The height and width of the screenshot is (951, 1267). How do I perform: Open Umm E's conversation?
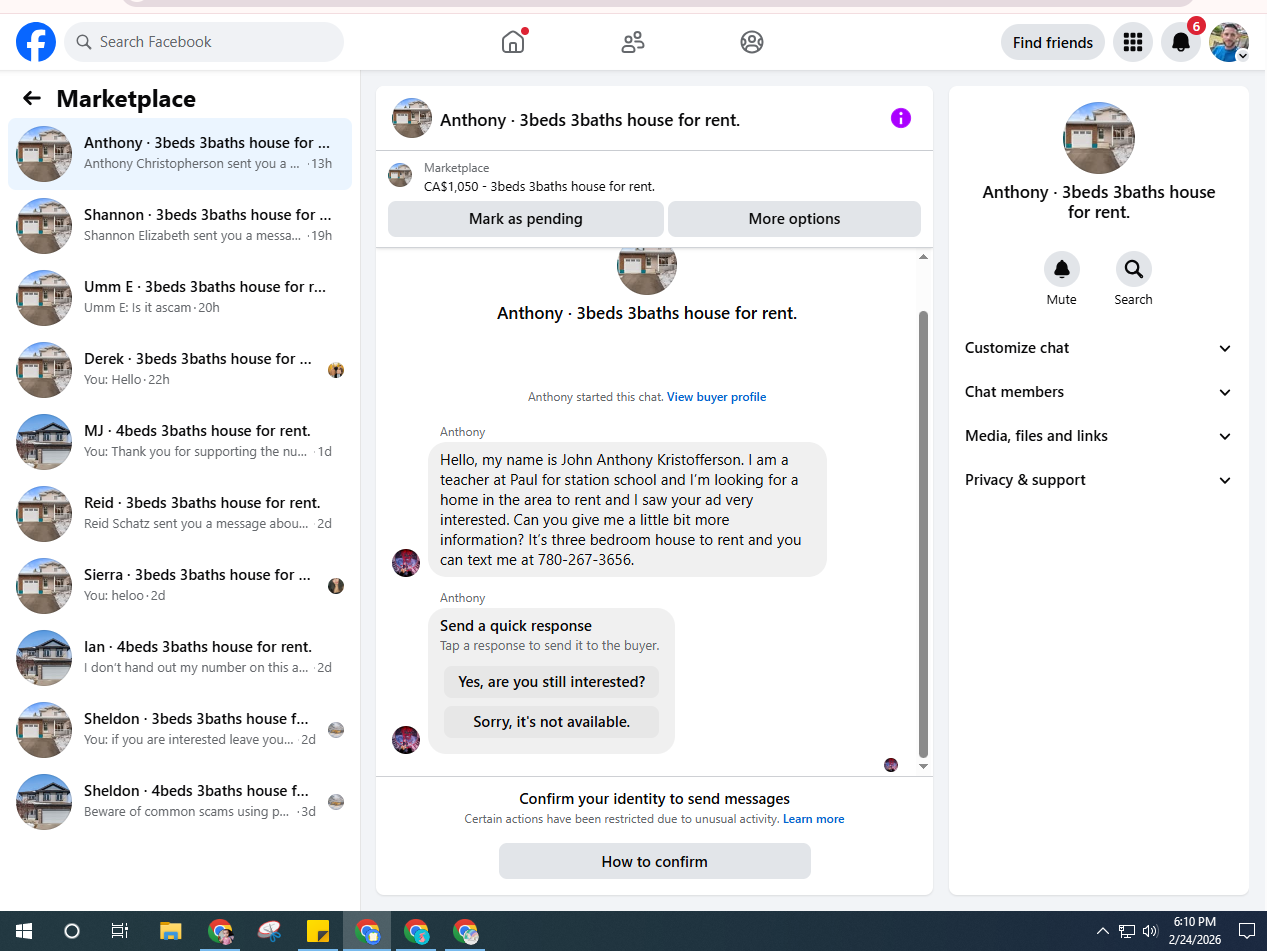click(x=180, y=298)
